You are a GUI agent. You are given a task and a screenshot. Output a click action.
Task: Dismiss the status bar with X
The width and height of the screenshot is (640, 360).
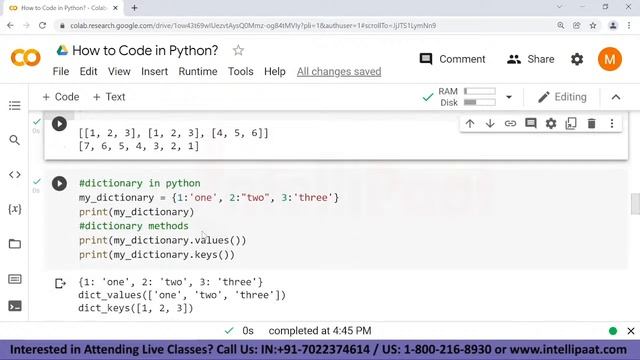631,331
